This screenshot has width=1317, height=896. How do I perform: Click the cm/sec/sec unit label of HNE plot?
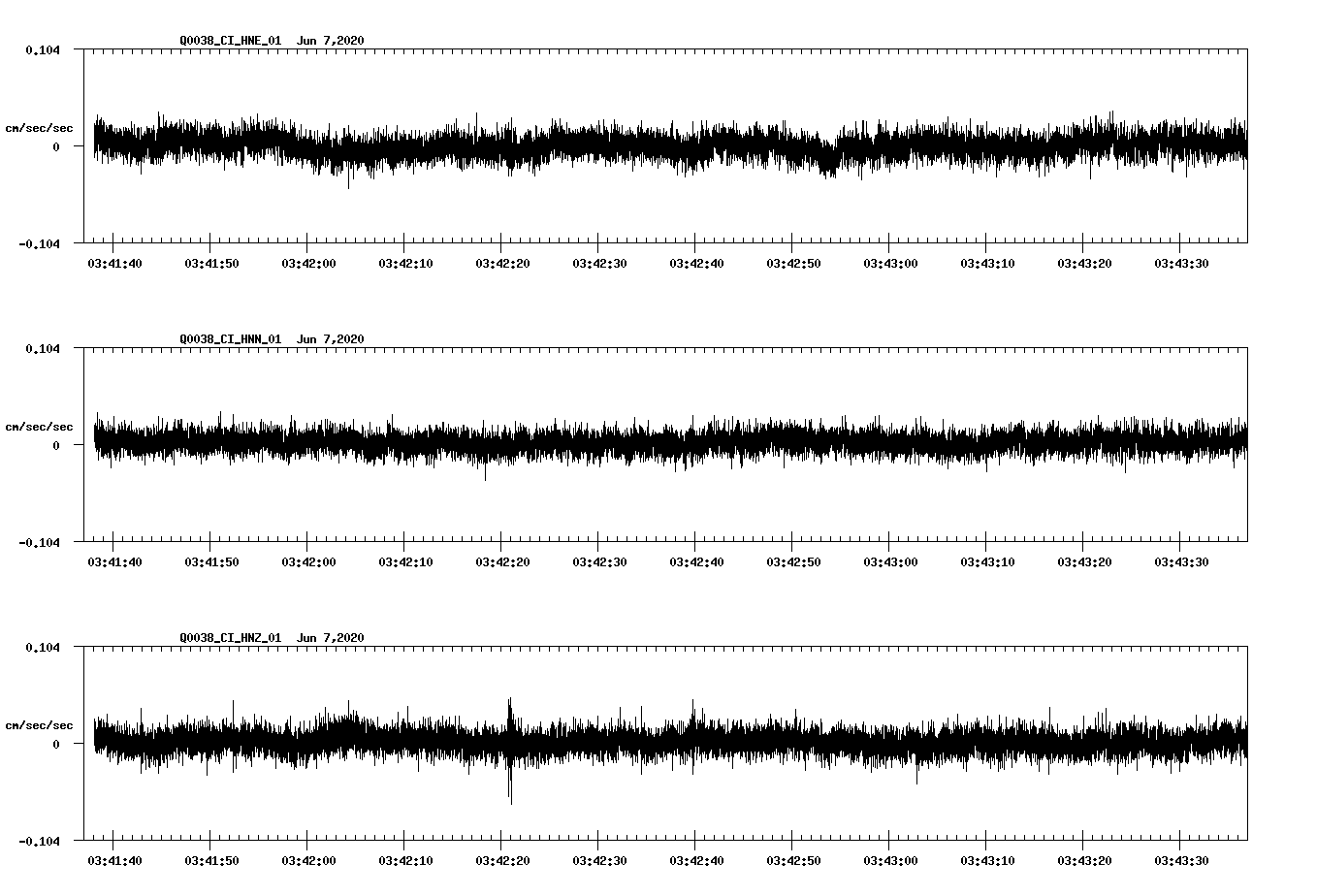click(39, 128)
